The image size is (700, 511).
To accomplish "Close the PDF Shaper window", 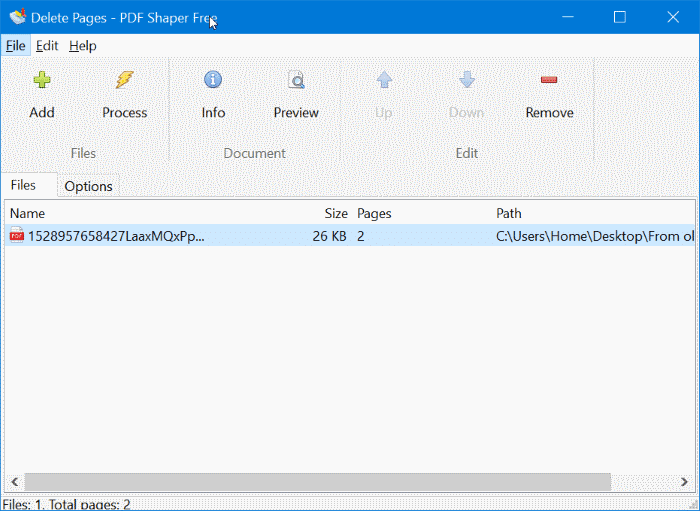I will (x=673, y=17).
